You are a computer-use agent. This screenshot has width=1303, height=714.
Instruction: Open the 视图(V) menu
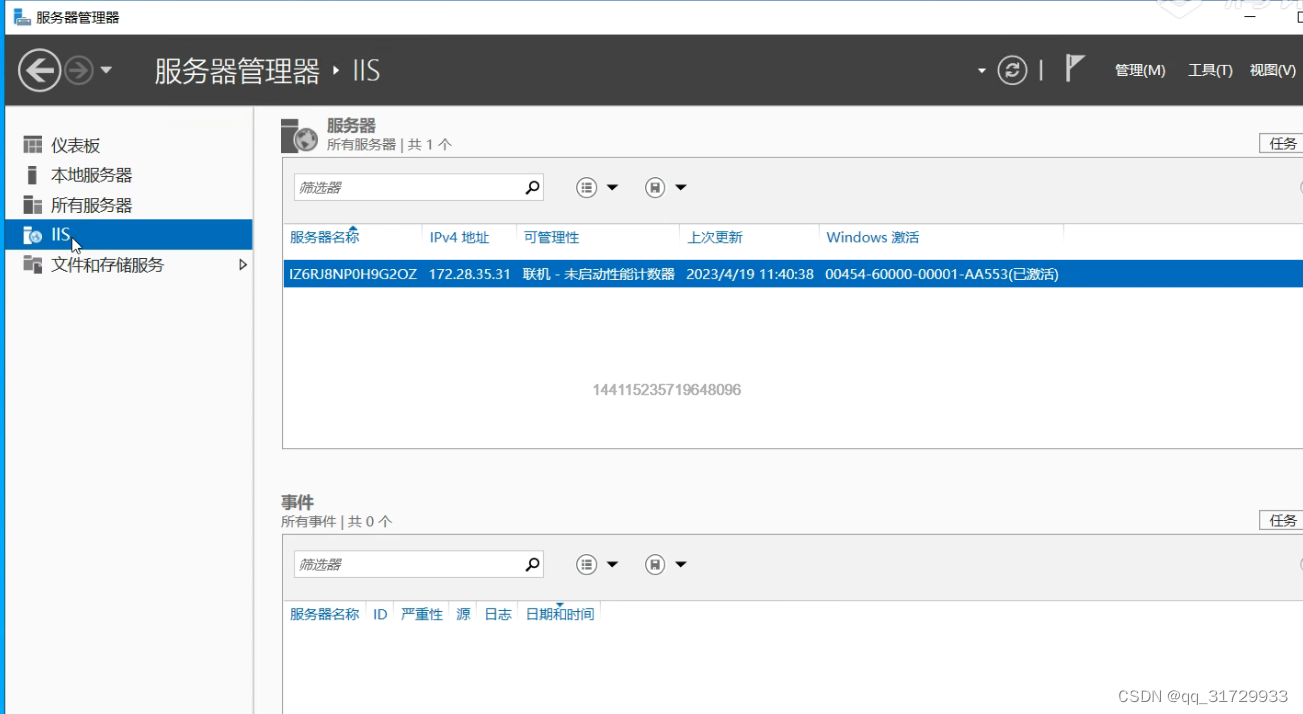(1271, 70)
